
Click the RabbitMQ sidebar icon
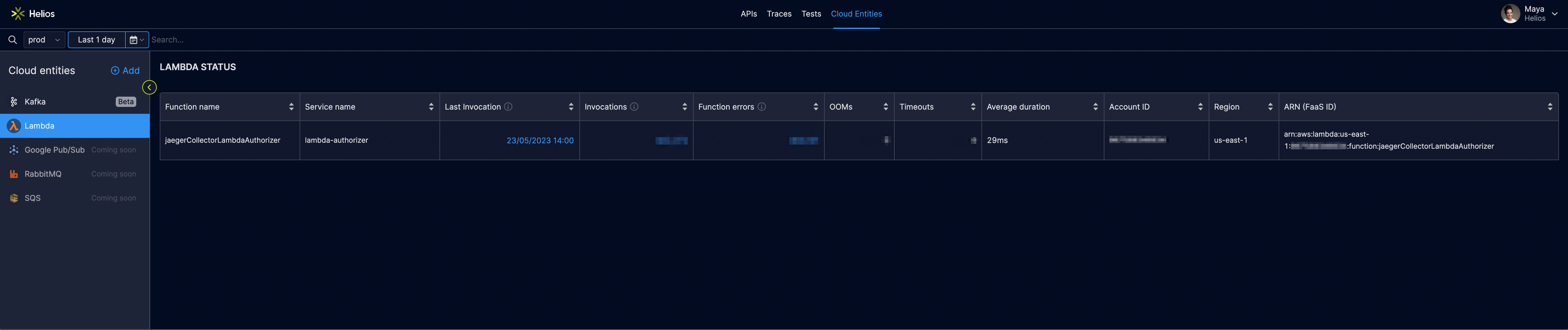tap(13, 173)
